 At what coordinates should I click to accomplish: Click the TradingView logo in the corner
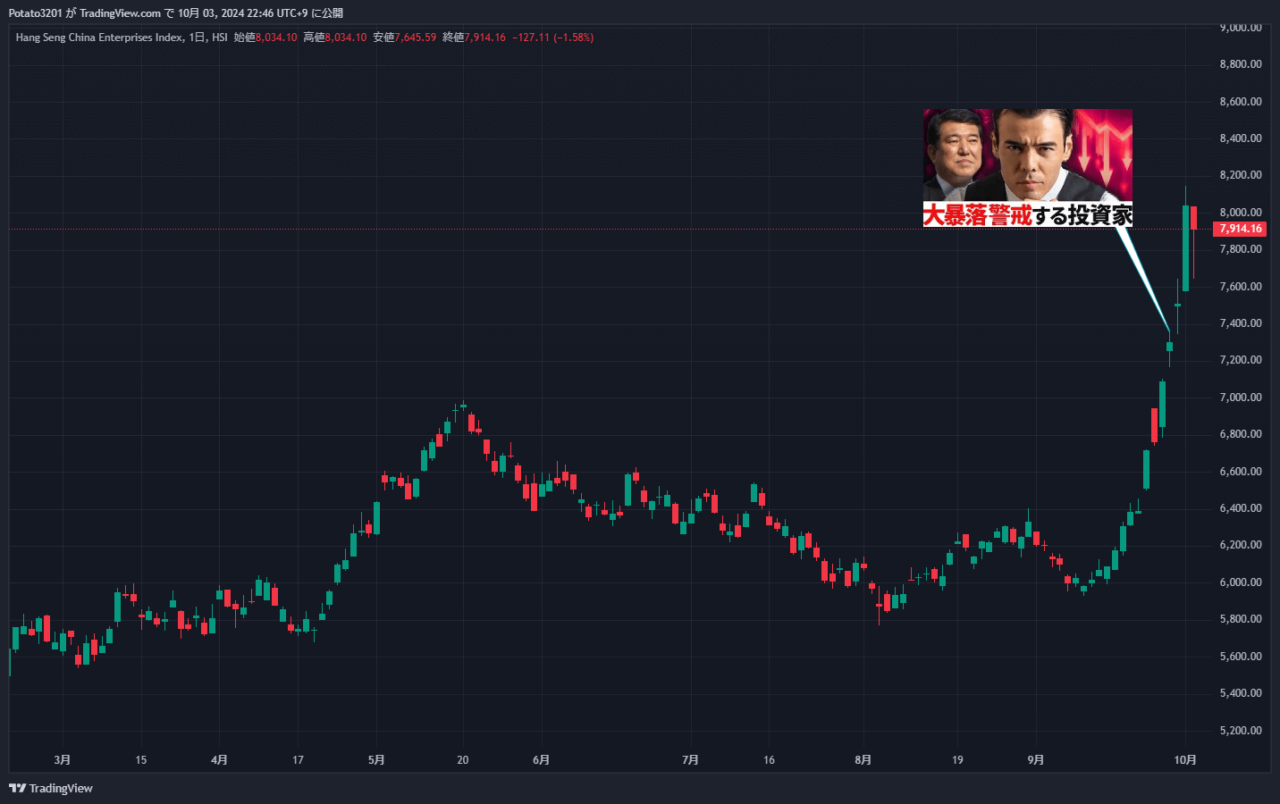[50, 788]
